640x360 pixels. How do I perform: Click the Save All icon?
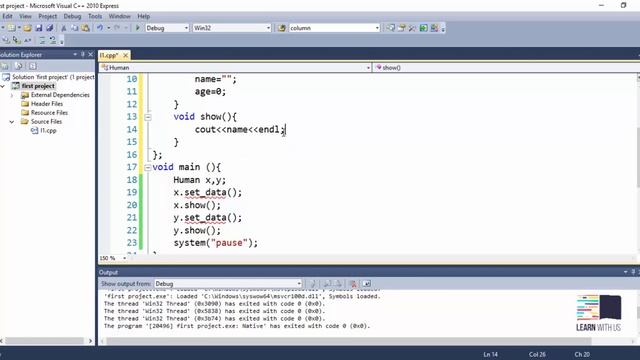(x=50, y=28)
